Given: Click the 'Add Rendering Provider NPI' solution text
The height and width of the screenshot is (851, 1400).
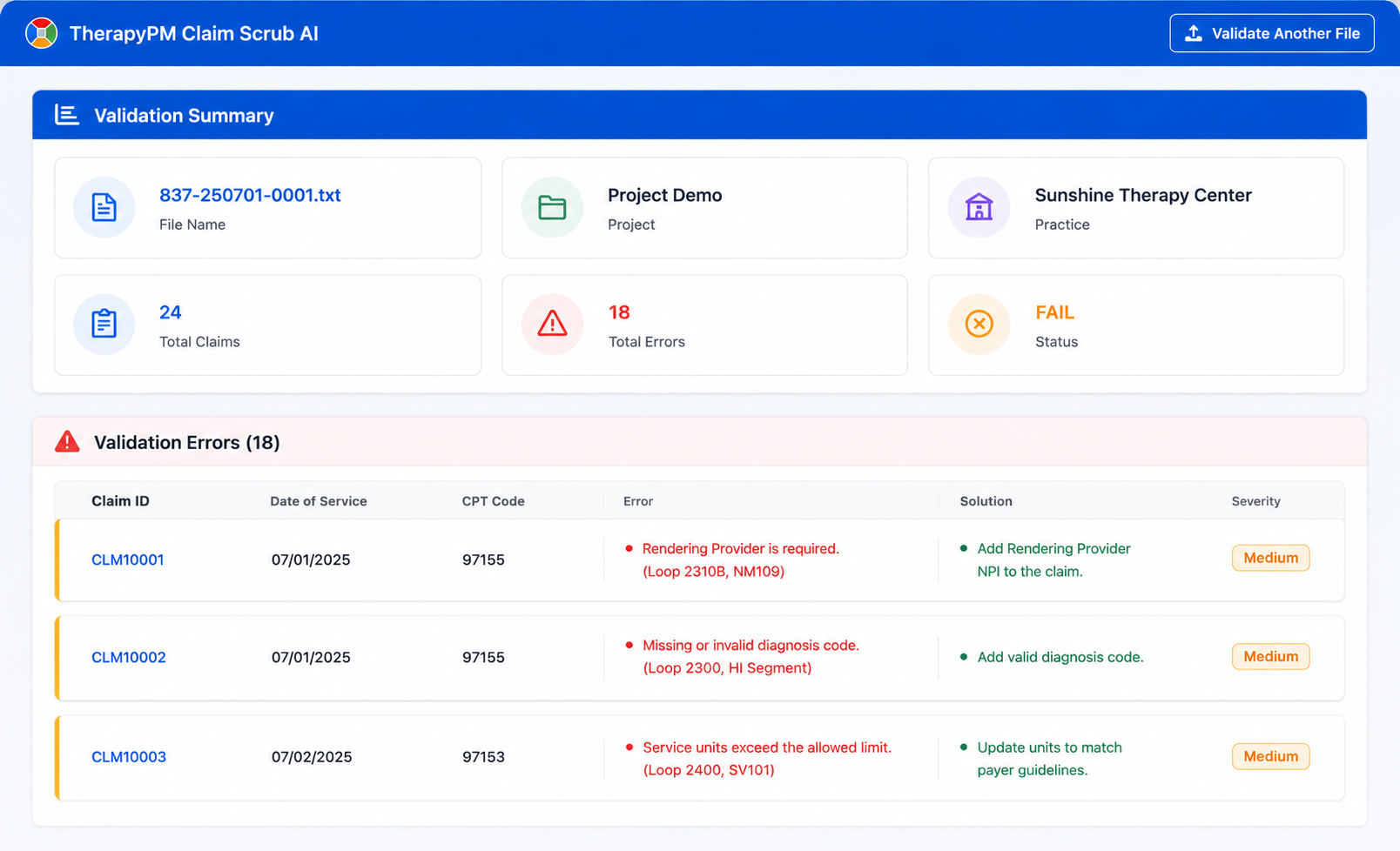Looking at the screenshot, I should click(1053, 560).
